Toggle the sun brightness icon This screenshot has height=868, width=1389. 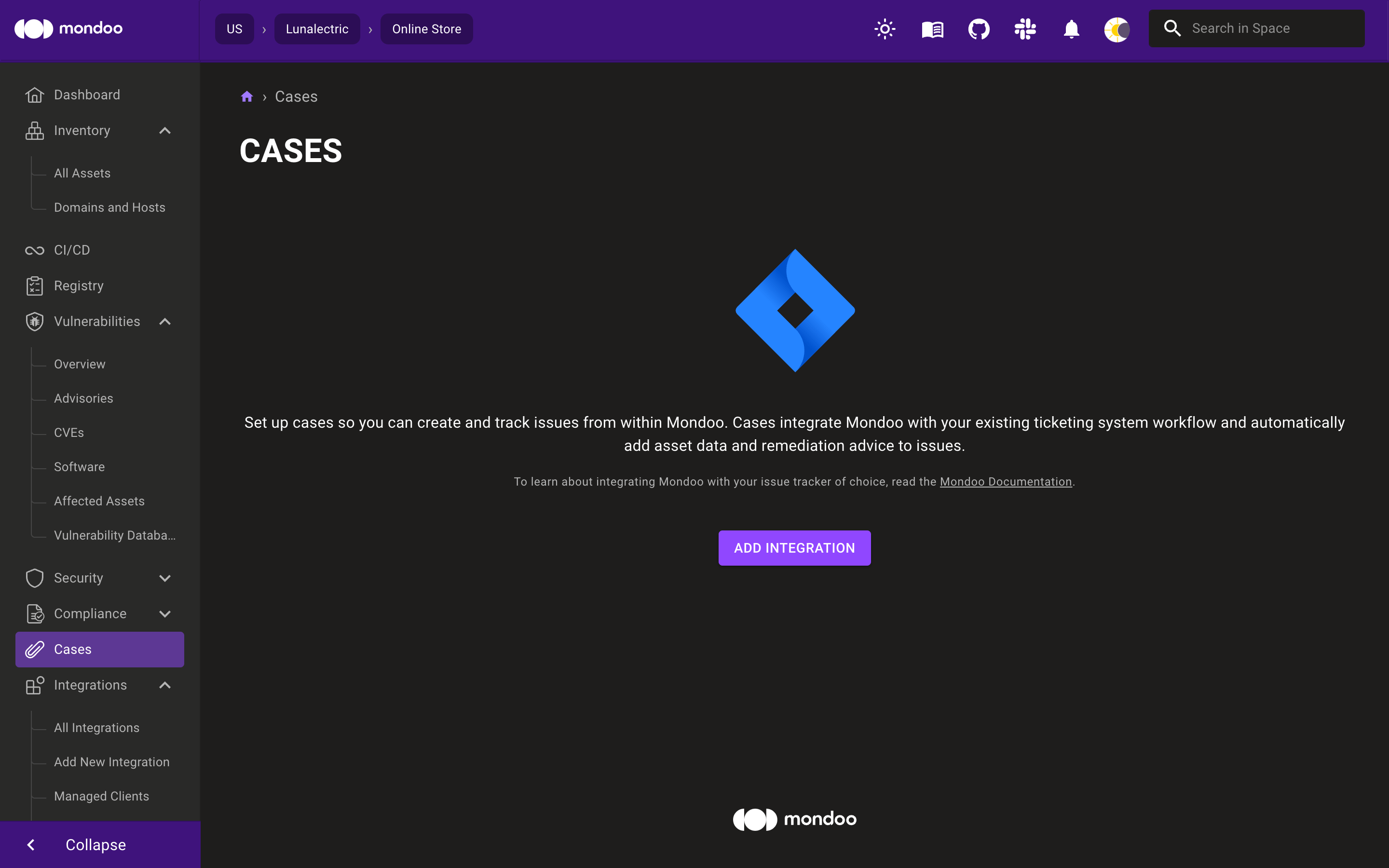coord(884,28)
